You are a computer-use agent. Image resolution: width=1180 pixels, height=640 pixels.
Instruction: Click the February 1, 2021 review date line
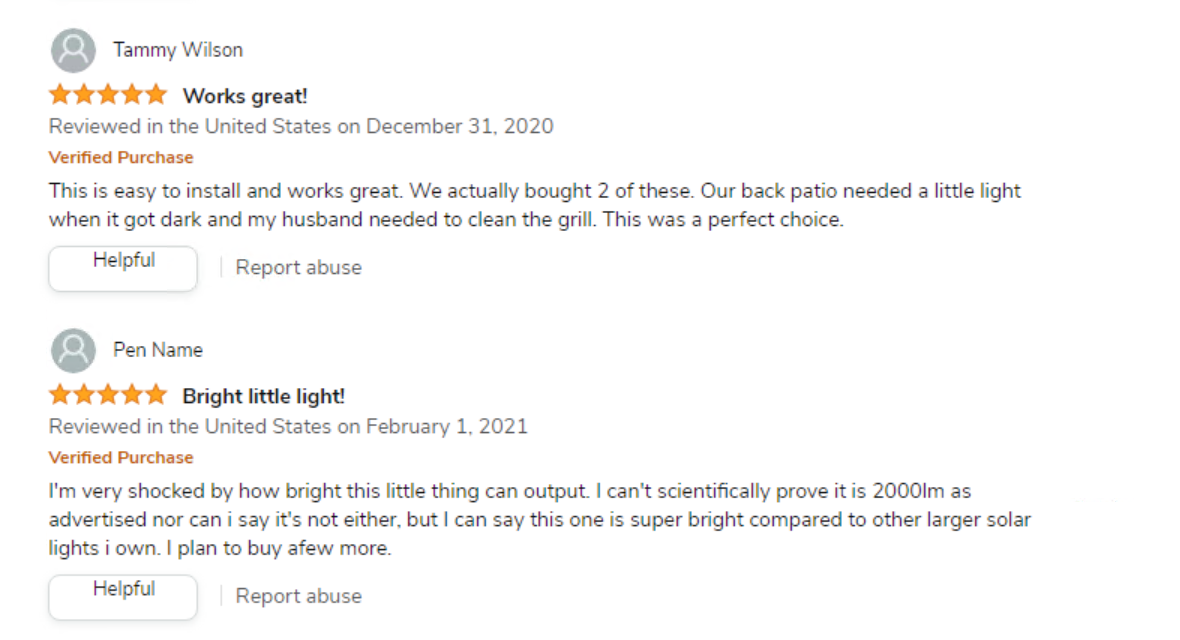click(288, 426)
